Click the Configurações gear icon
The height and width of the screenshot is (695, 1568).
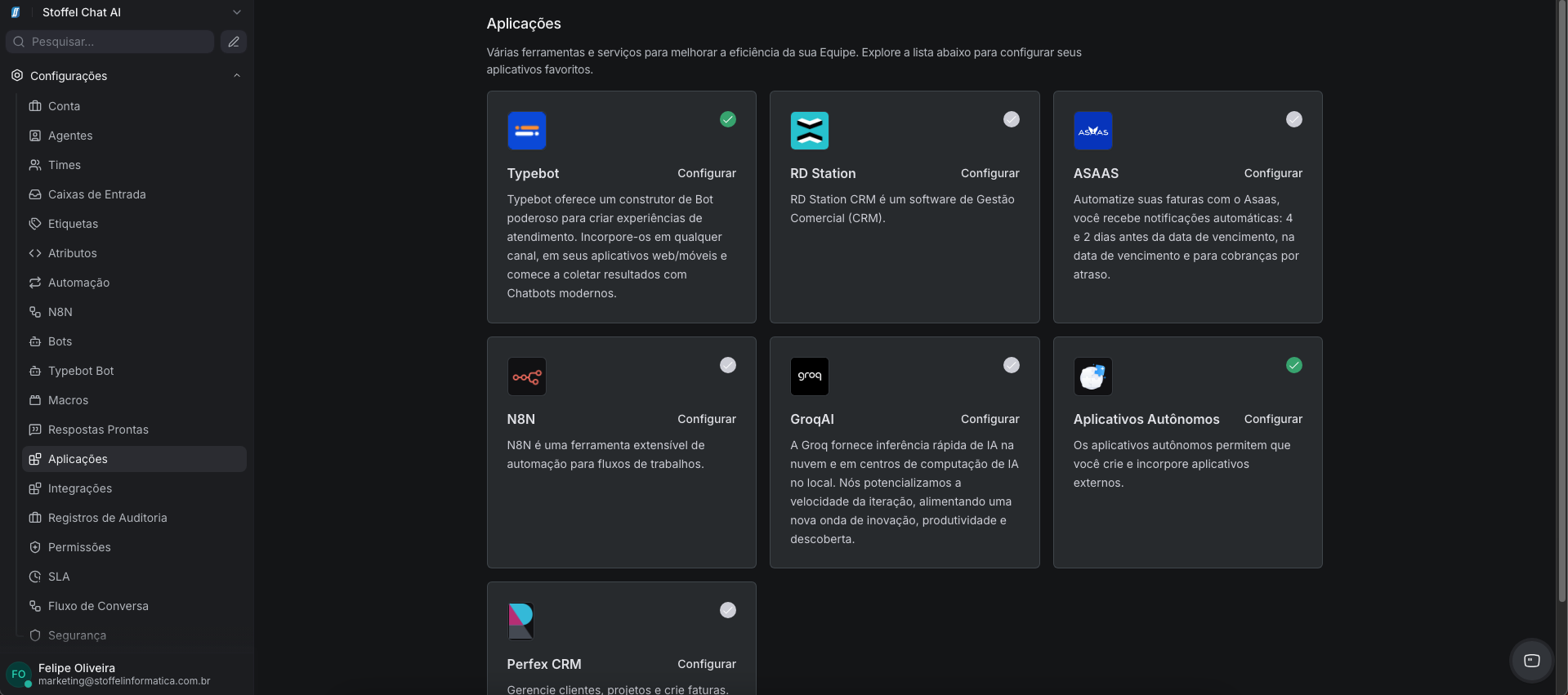17,75
